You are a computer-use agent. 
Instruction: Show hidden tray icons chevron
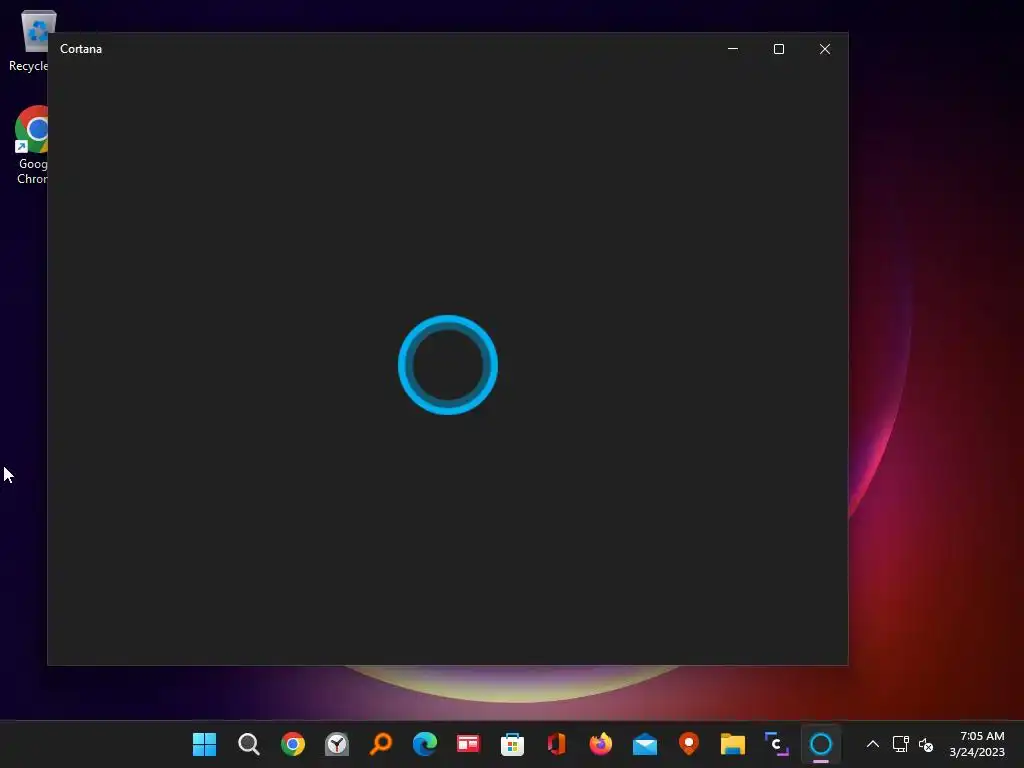872,744
